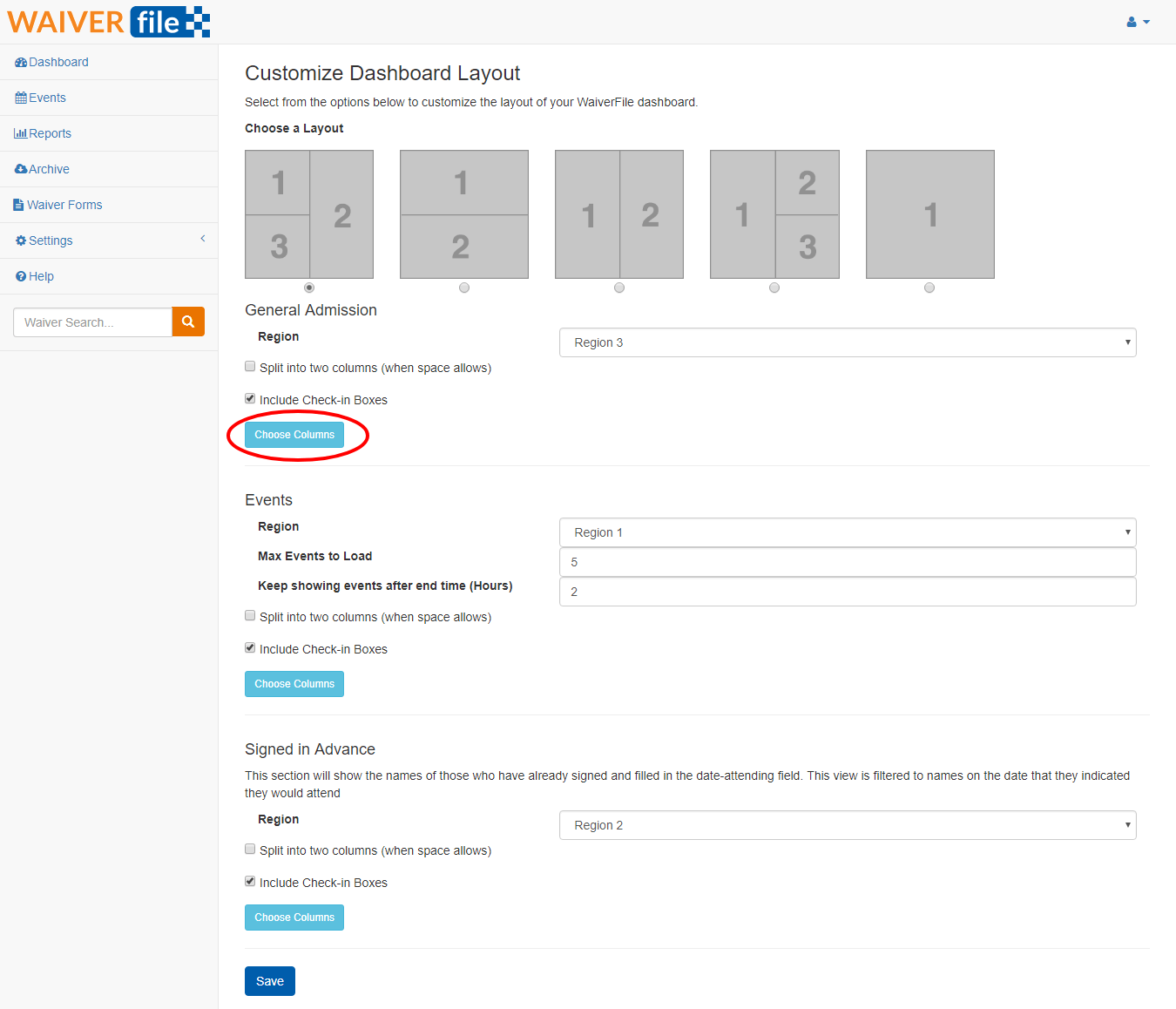The height and width of the screenshot is (1009, 1176).
Task: Toggle Include Check-in Boxes for Signed in Advance
Action: click(251, 882)
